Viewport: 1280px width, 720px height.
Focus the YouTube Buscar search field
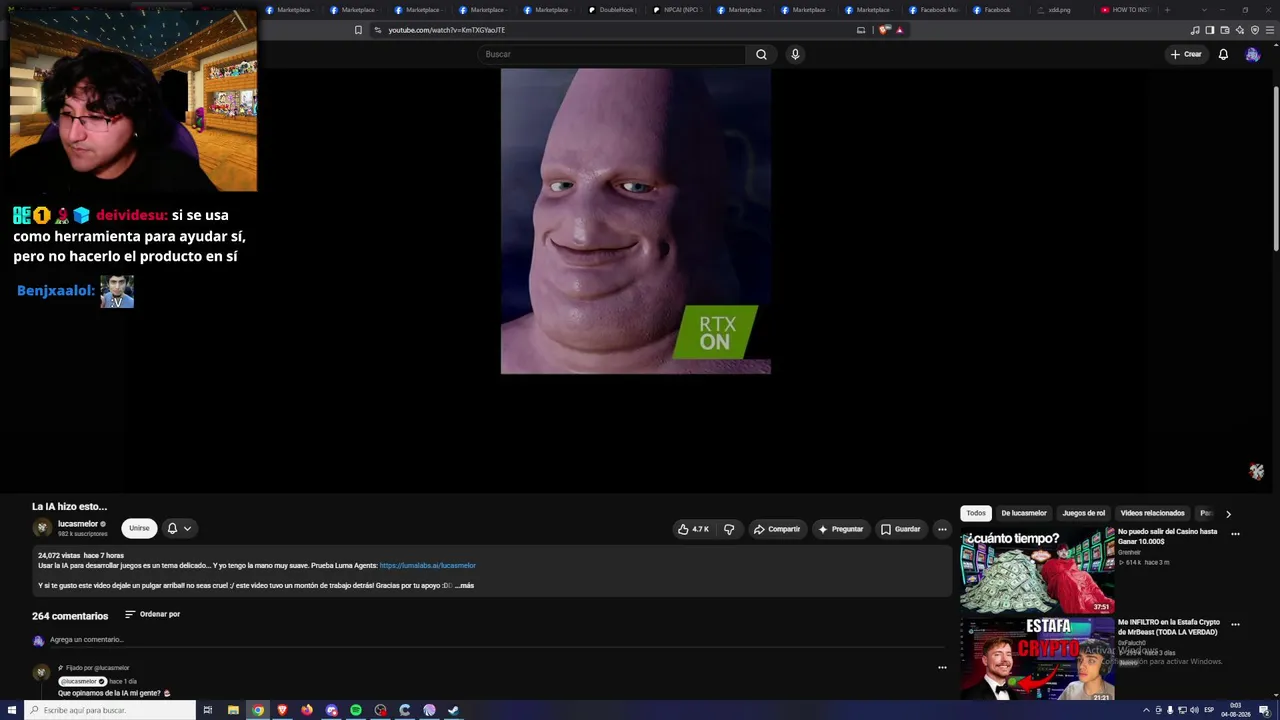click(611, 54)
